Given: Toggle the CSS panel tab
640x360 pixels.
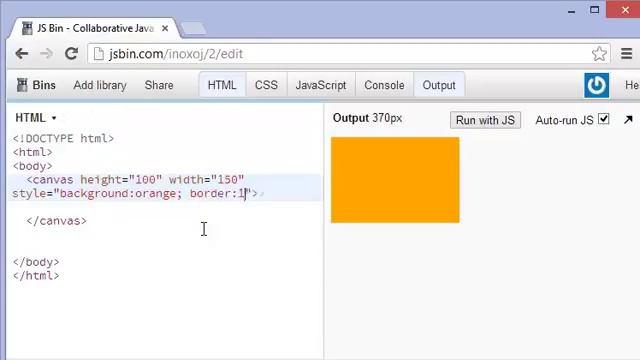Looking at the screenshot, I should [x=266, y=85].
